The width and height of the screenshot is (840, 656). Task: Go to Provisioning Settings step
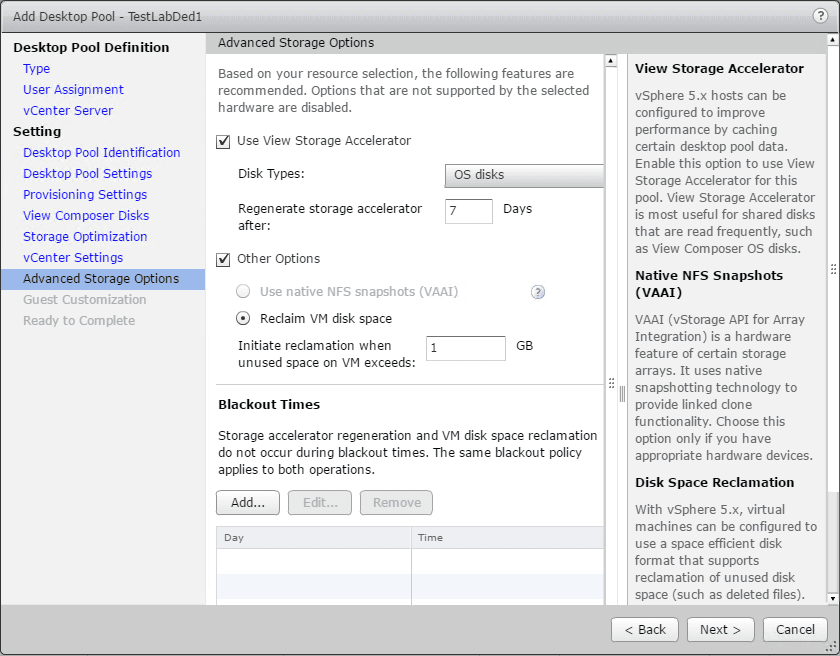[x=85, y=194]
